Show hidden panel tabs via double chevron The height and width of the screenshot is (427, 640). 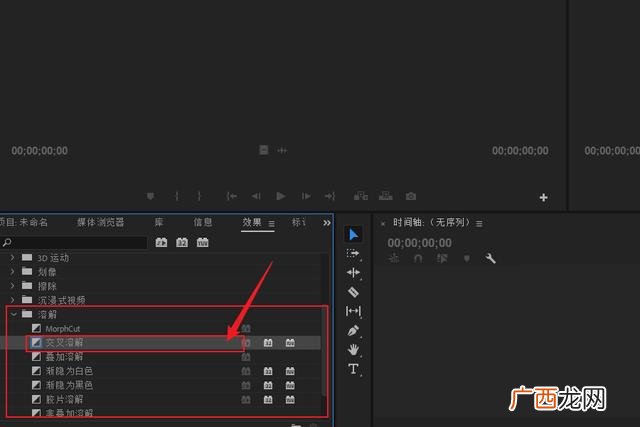pos(327,223)
